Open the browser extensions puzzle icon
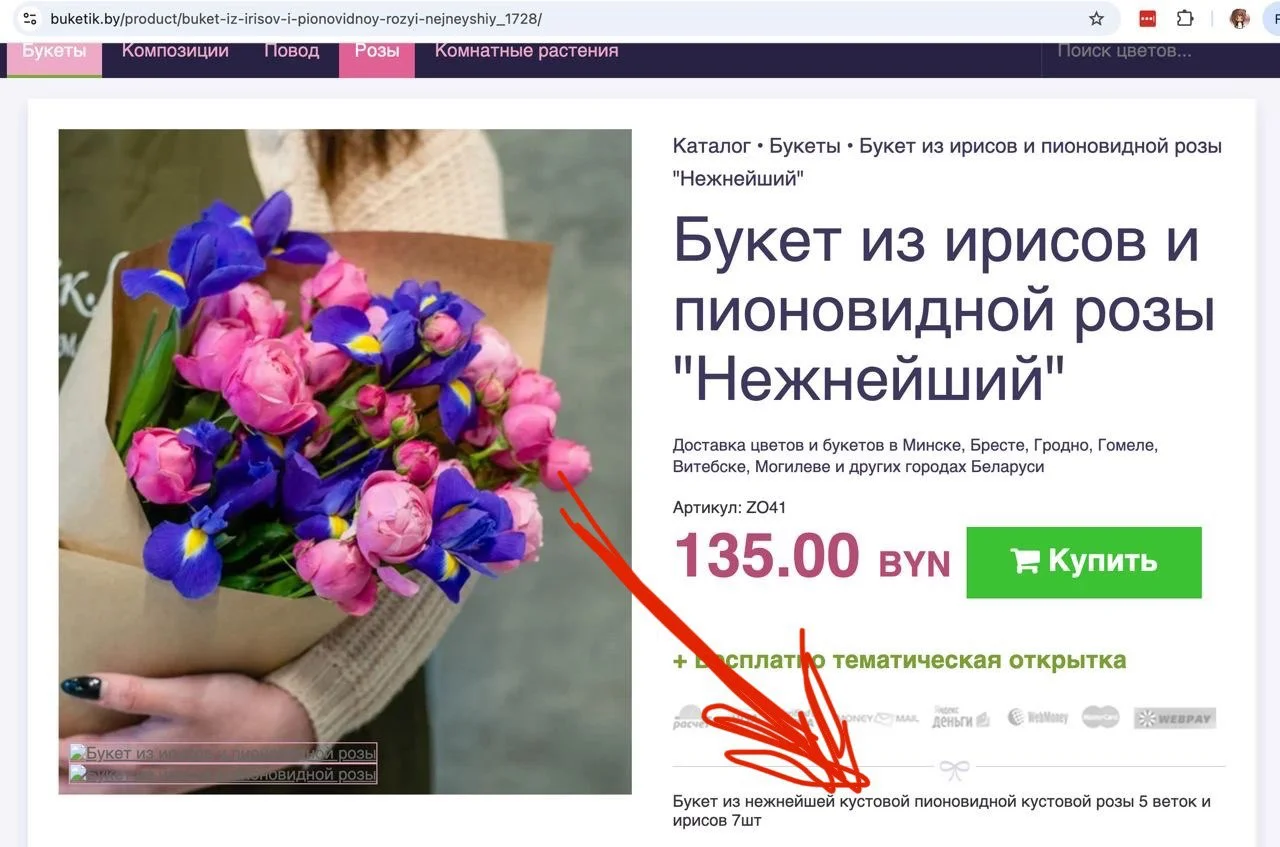This screenshot has width=1280, height=847. (x=1185, y=19)
